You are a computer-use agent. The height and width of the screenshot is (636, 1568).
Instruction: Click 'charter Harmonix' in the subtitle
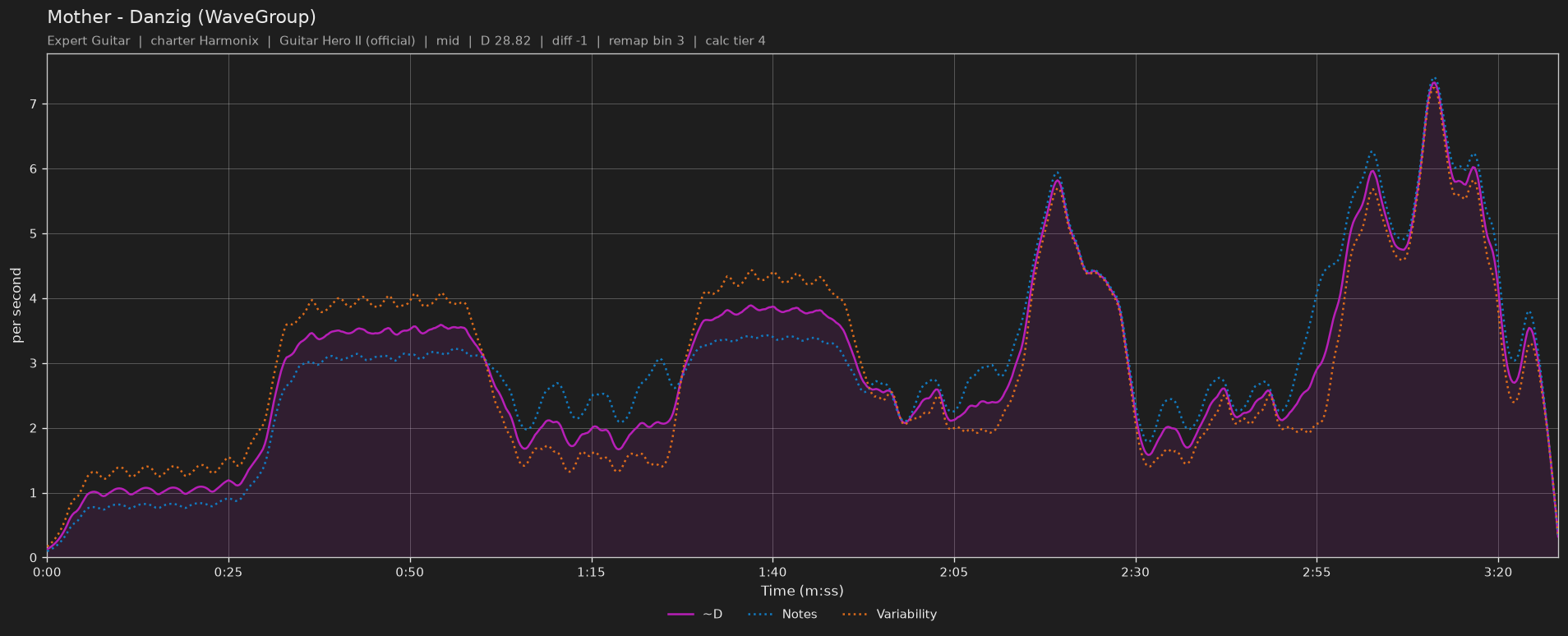[205, 41]
